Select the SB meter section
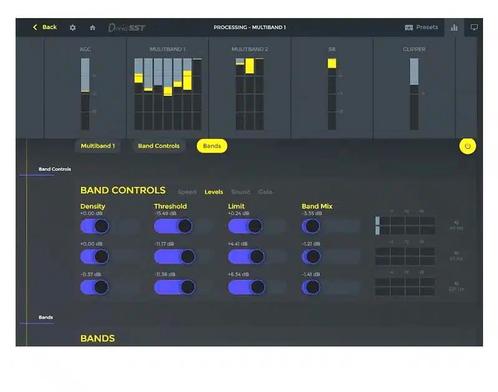498x392 pixels. (x=332, y=88)
